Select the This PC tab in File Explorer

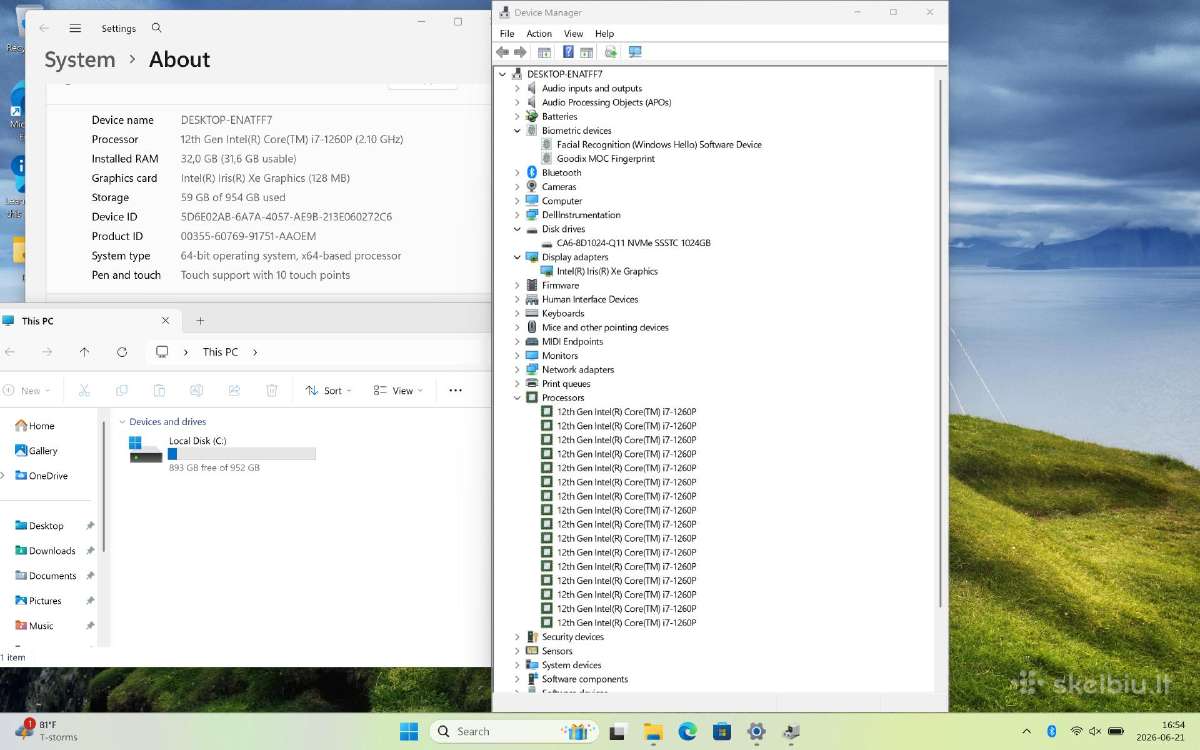click(90, 321)
